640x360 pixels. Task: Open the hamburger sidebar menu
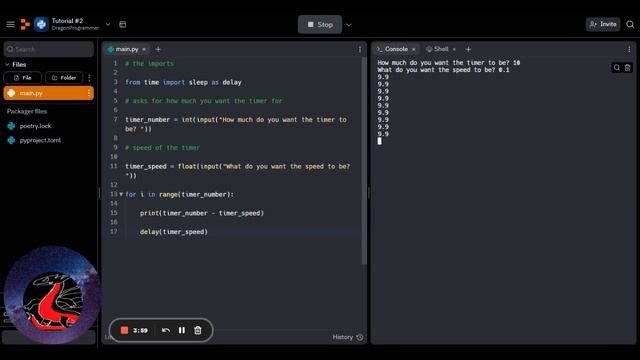point(11,24)
